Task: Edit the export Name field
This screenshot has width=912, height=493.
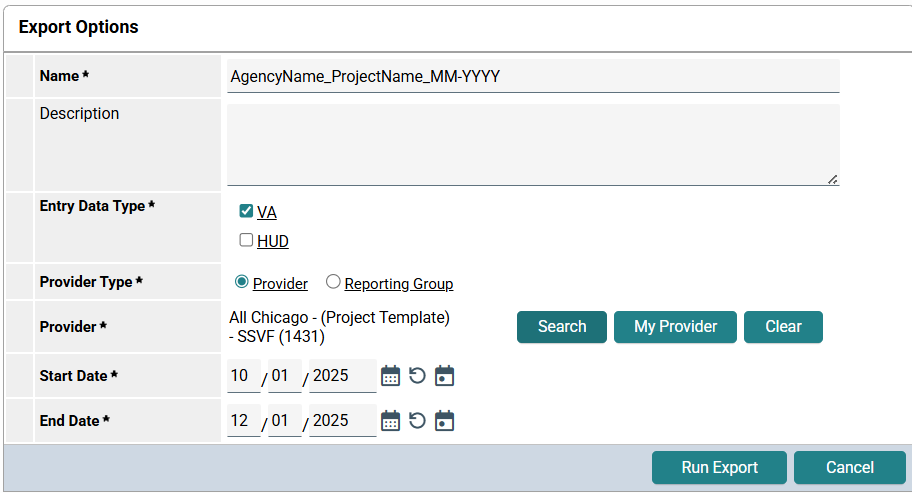Action: 533,76
